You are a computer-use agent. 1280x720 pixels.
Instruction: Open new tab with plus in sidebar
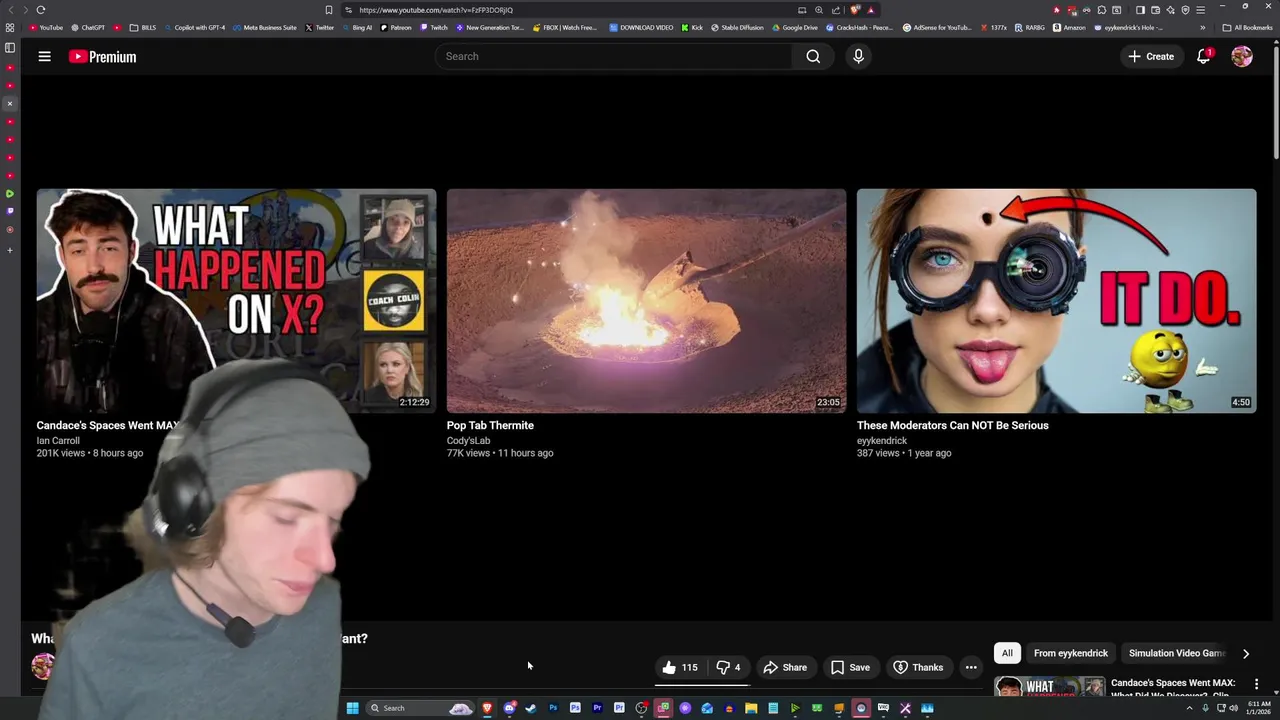pyautogui.click(x=10, y=250)
